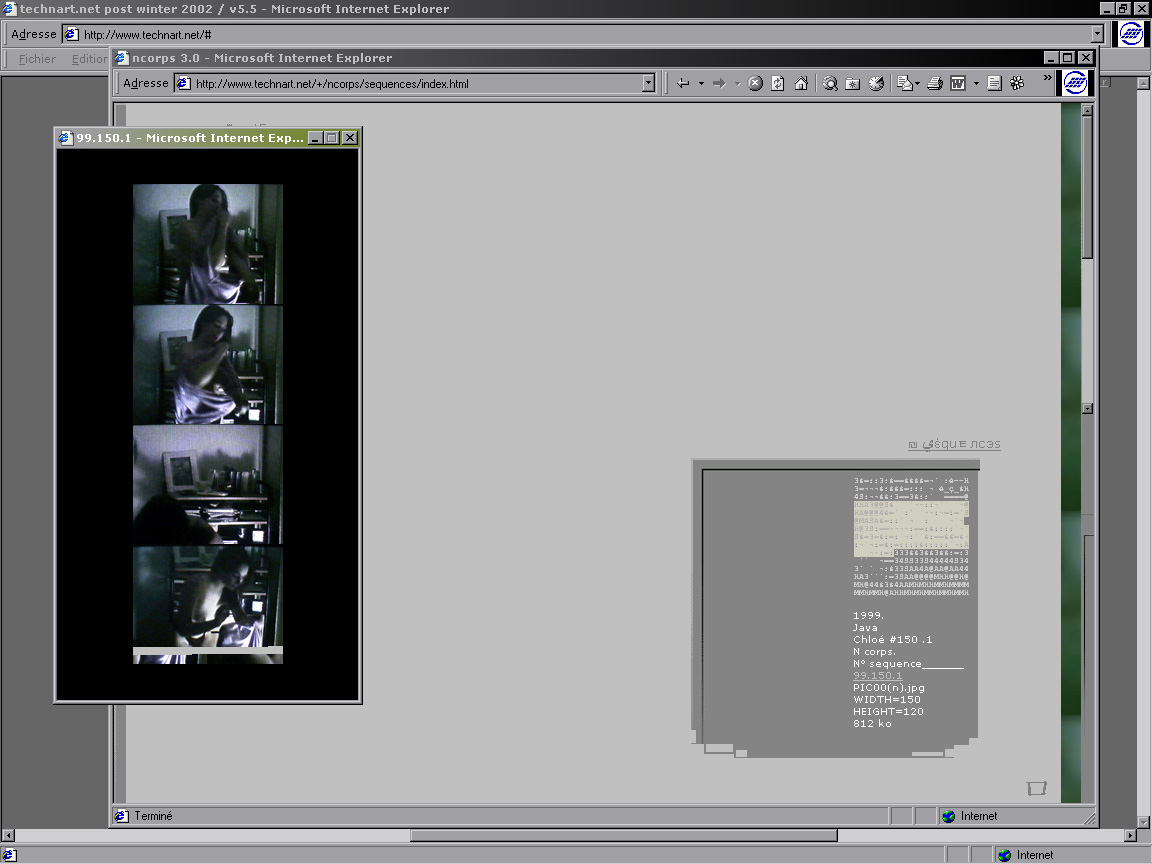Show the History panel
This screenshot has width=1152, height=864.
pyautogui.click(x=876, y=84)
